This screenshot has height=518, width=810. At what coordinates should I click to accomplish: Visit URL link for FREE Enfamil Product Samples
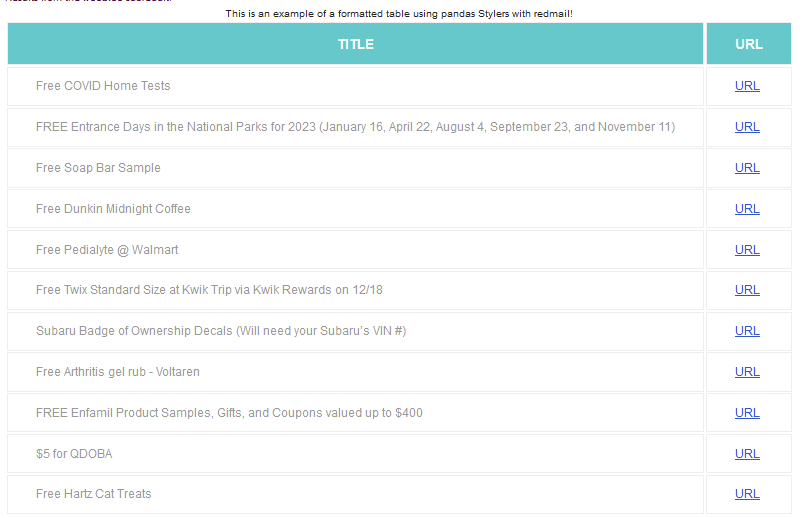[x=747, y=413]
